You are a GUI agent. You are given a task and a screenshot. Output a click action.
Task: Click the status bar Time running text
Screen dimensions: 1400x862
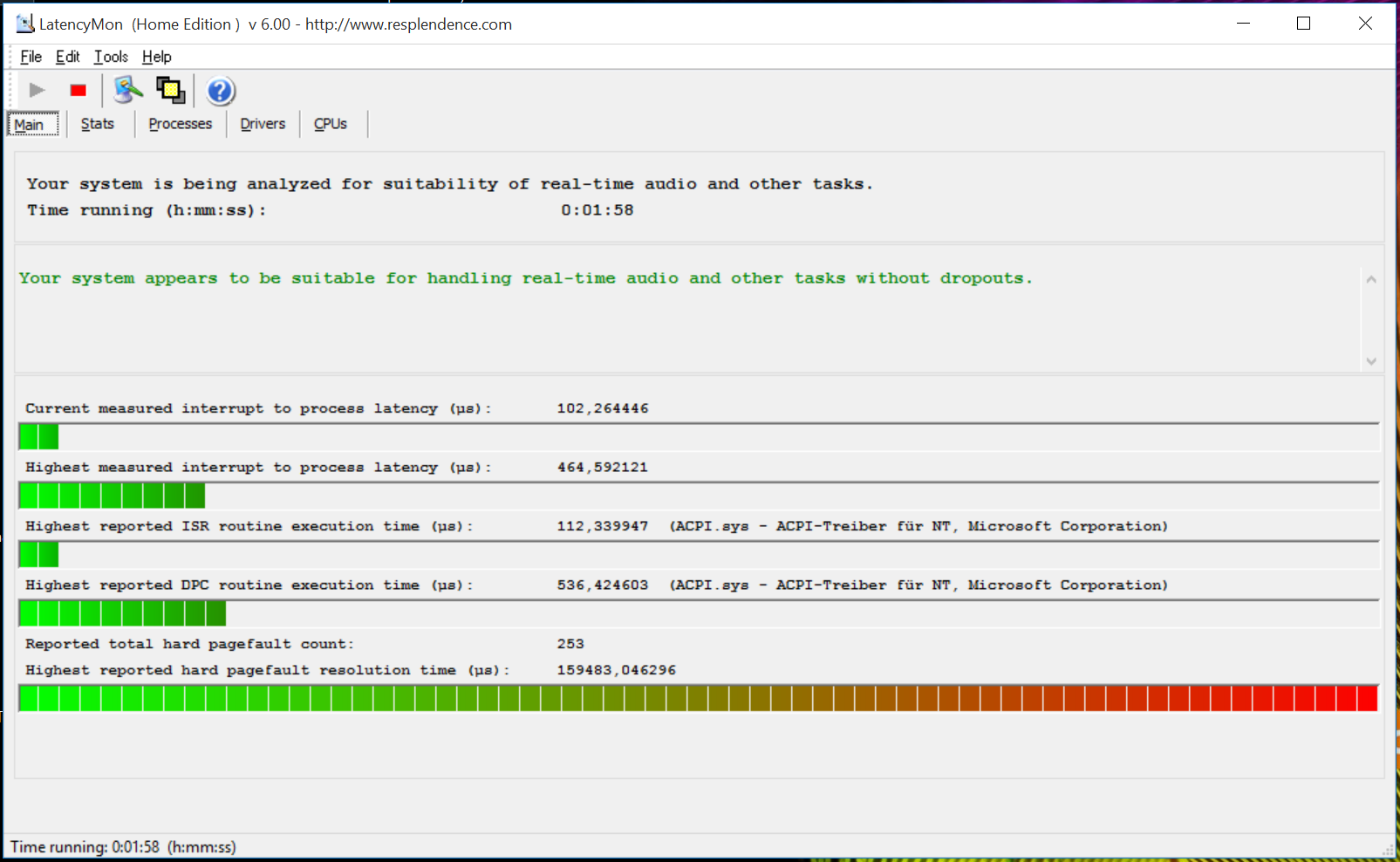click(123, 847)
